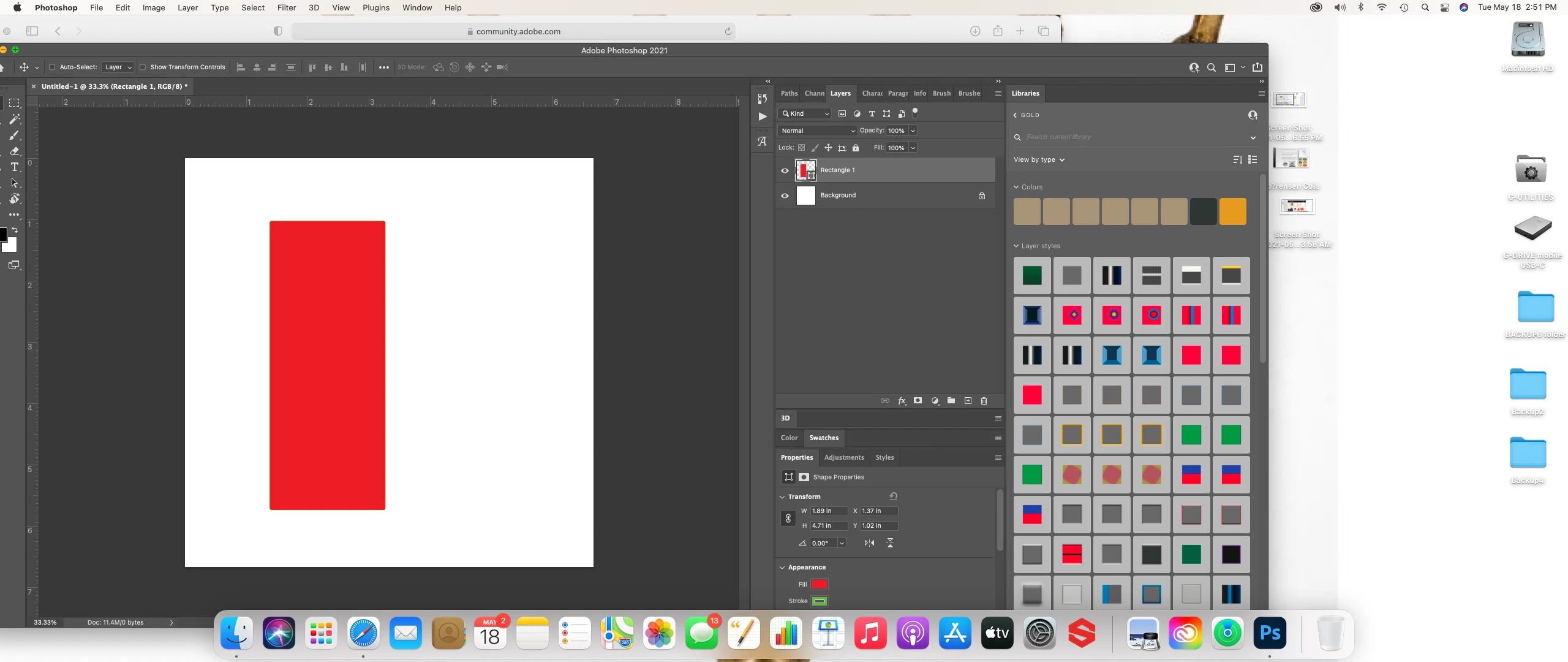Flip horizontal in Transform properties

click(x=869, y=543)
